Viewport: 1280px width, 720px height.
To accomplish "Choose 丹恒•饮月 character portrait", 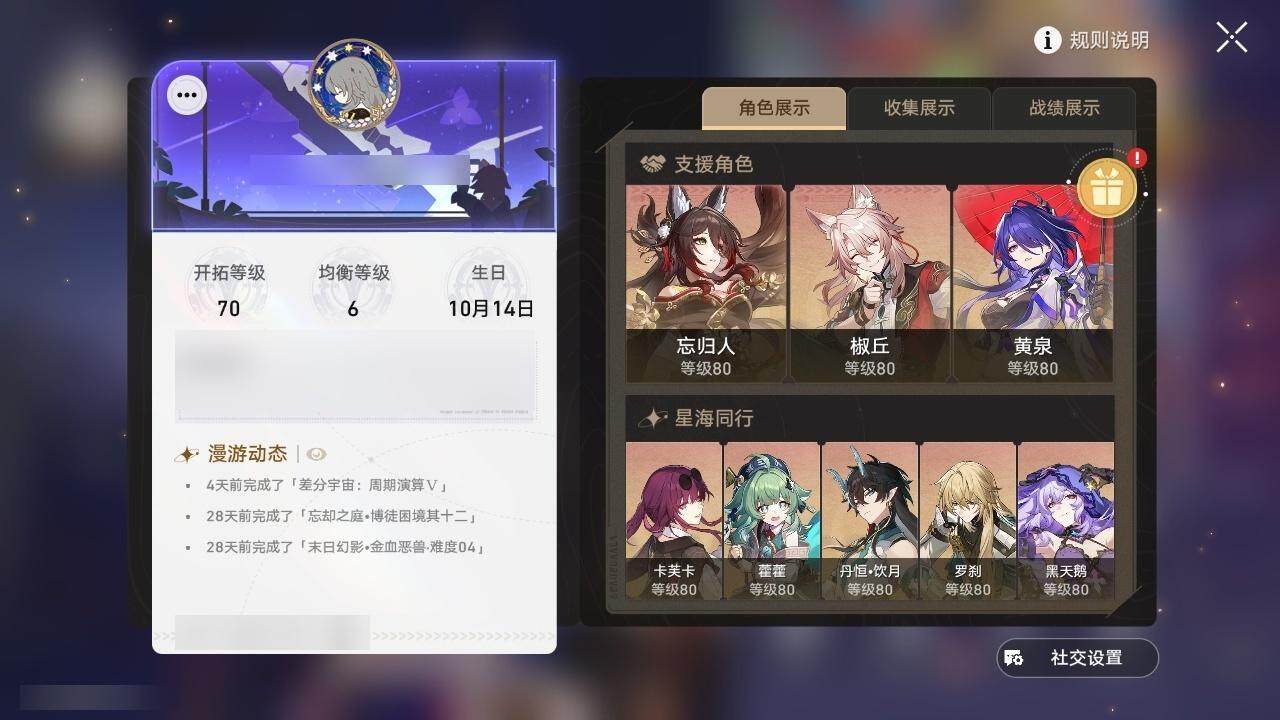I will (x=869, y=521).
